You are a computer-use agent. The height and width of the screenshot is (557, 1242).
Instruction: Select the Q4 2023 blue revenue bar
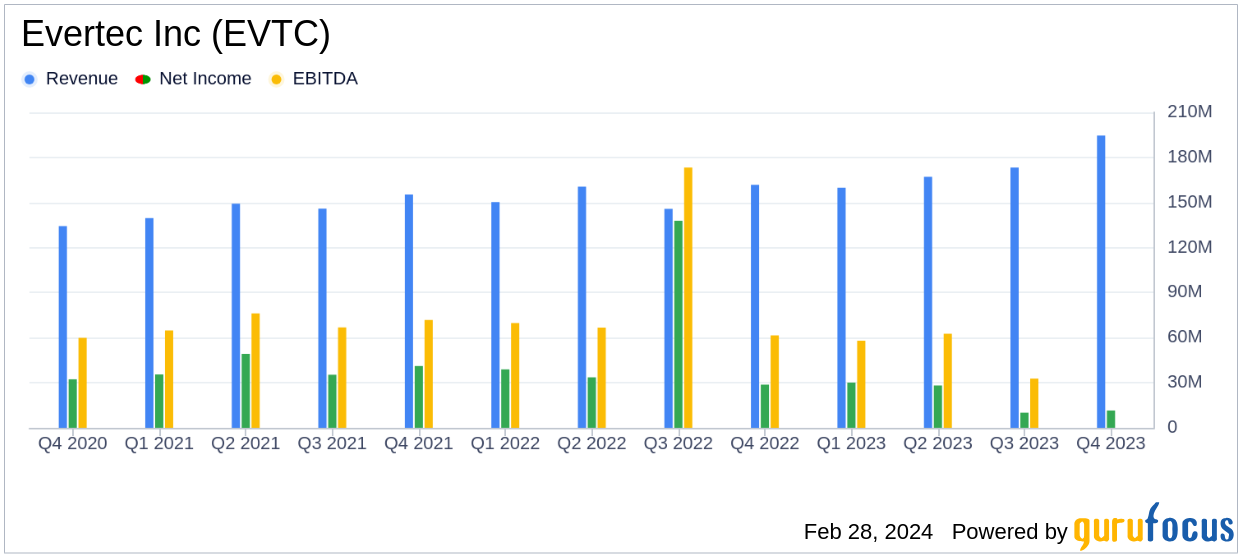pos(1101,282)
